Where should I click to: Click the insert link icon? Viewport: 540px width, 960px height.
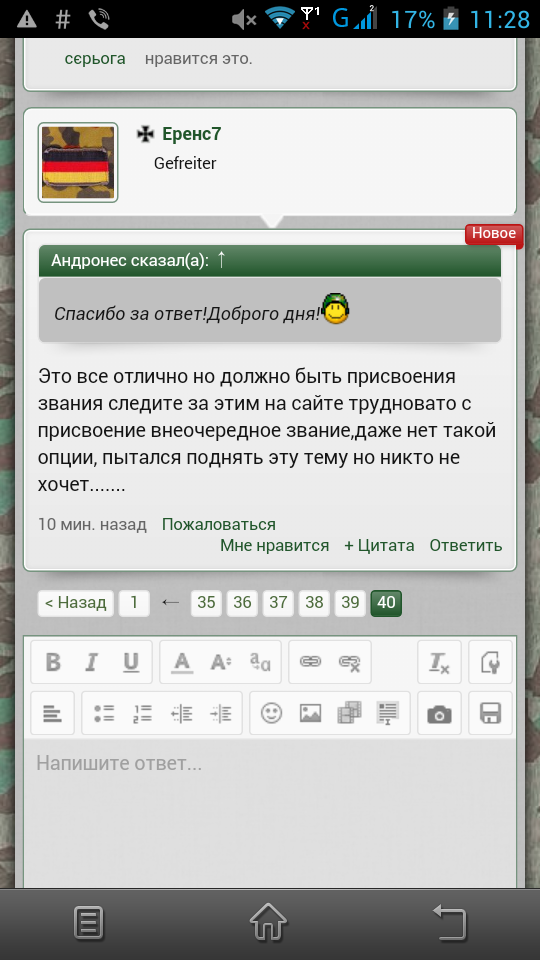click(x=310, y=662)
